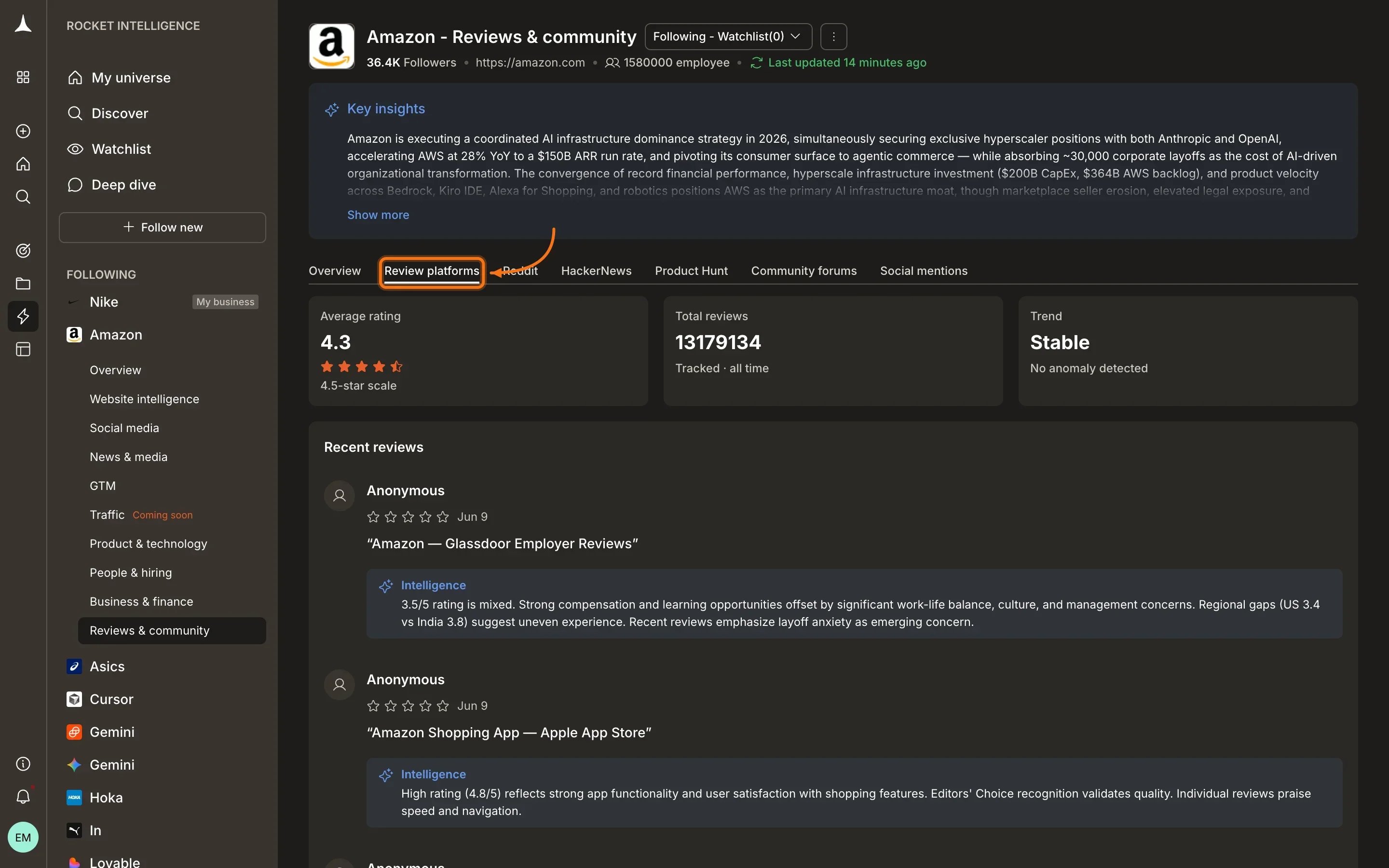Expand insights with Show more
The width and height of the screenshot is (1389, 868).
378,215
